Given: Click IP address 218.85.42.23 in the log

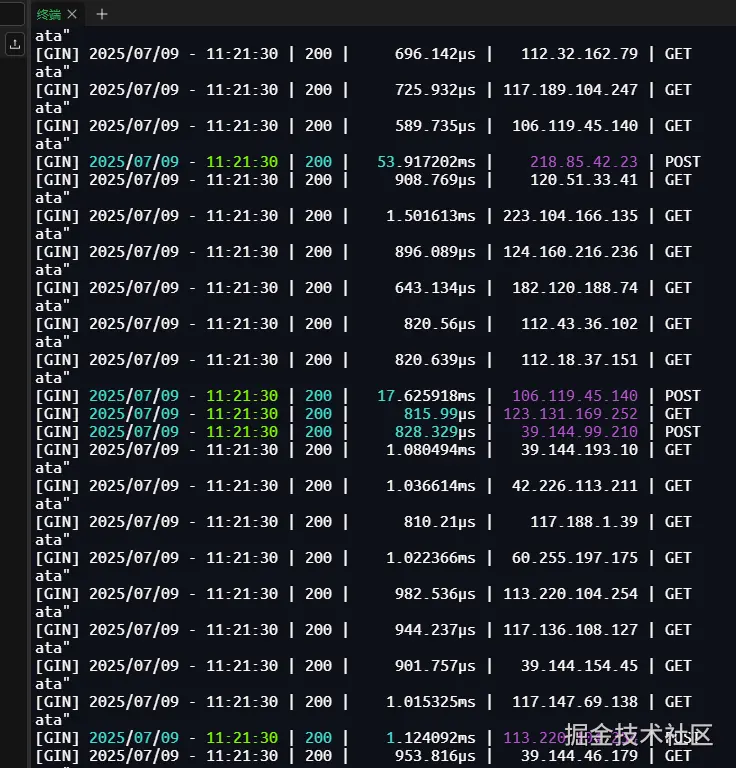Looking at the screenshot, I should tap(583, 162).
